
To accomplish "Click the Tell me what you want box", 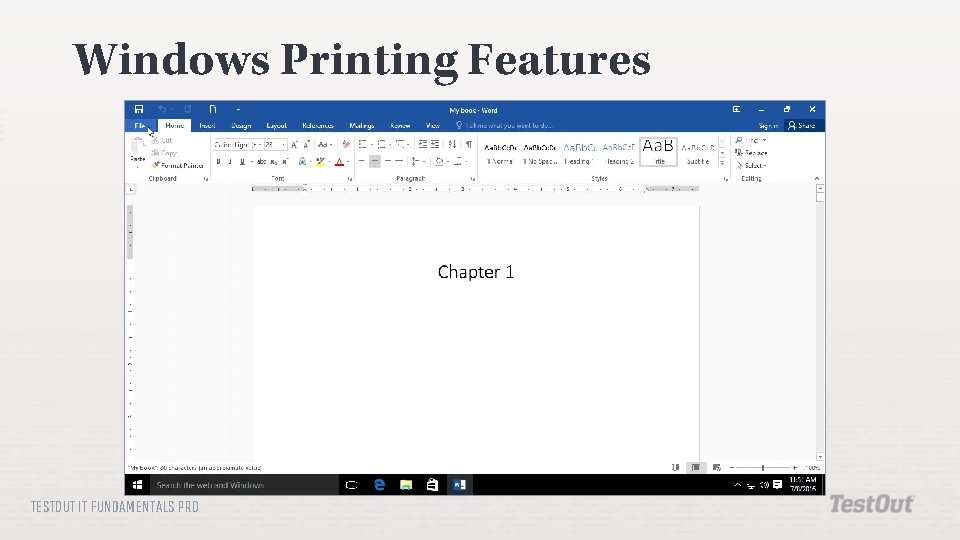I will (504, 126).
